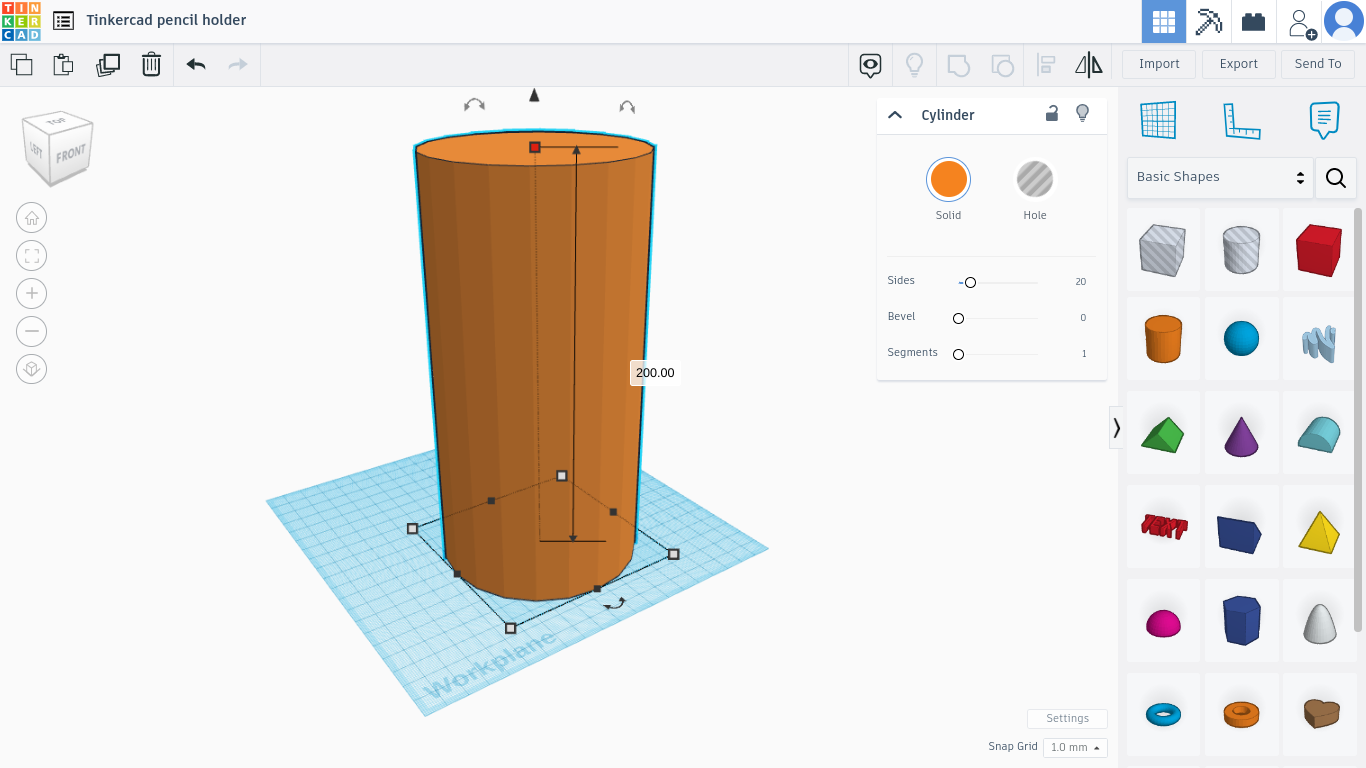Open the designs list menu
The width and height of the screenshot is (1366, 768).
pyautogui.click(x=62, y=20)
